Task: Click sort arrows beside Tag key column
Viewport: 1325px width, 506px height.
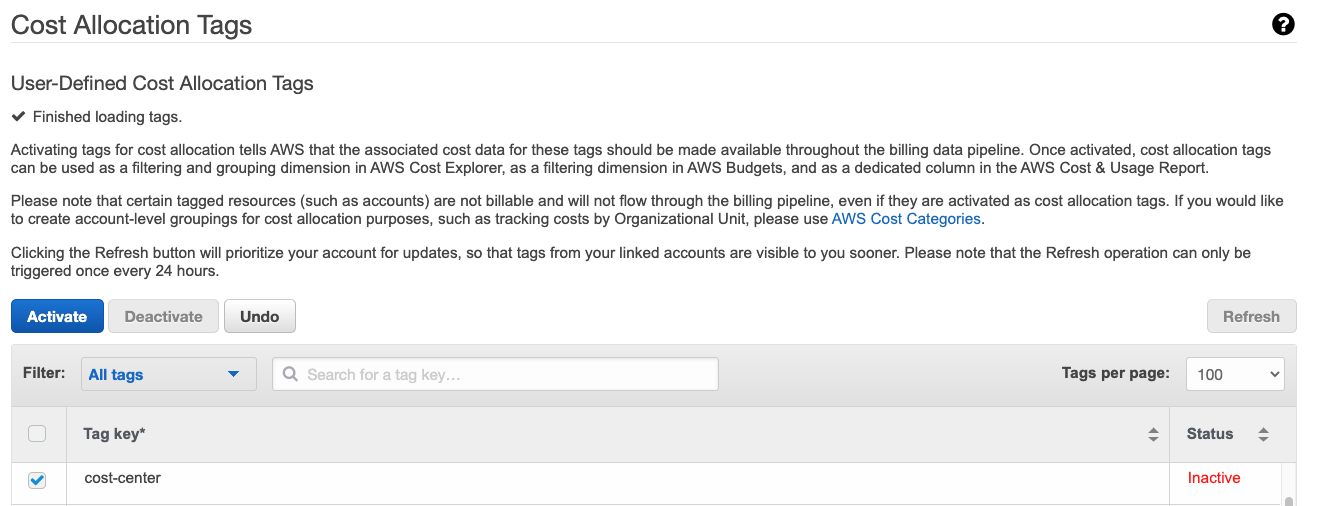Action: coord(1153,434)
